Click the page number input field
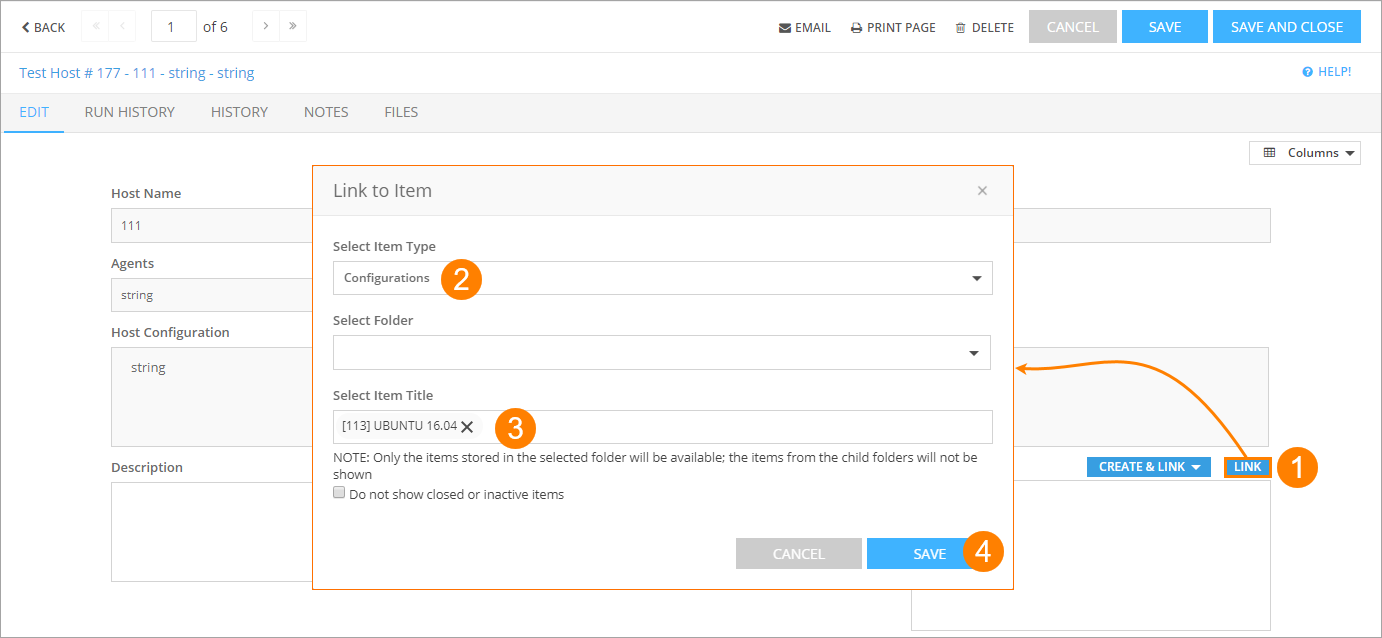This screenshot has width=1382, height=638. coord(173,27)
